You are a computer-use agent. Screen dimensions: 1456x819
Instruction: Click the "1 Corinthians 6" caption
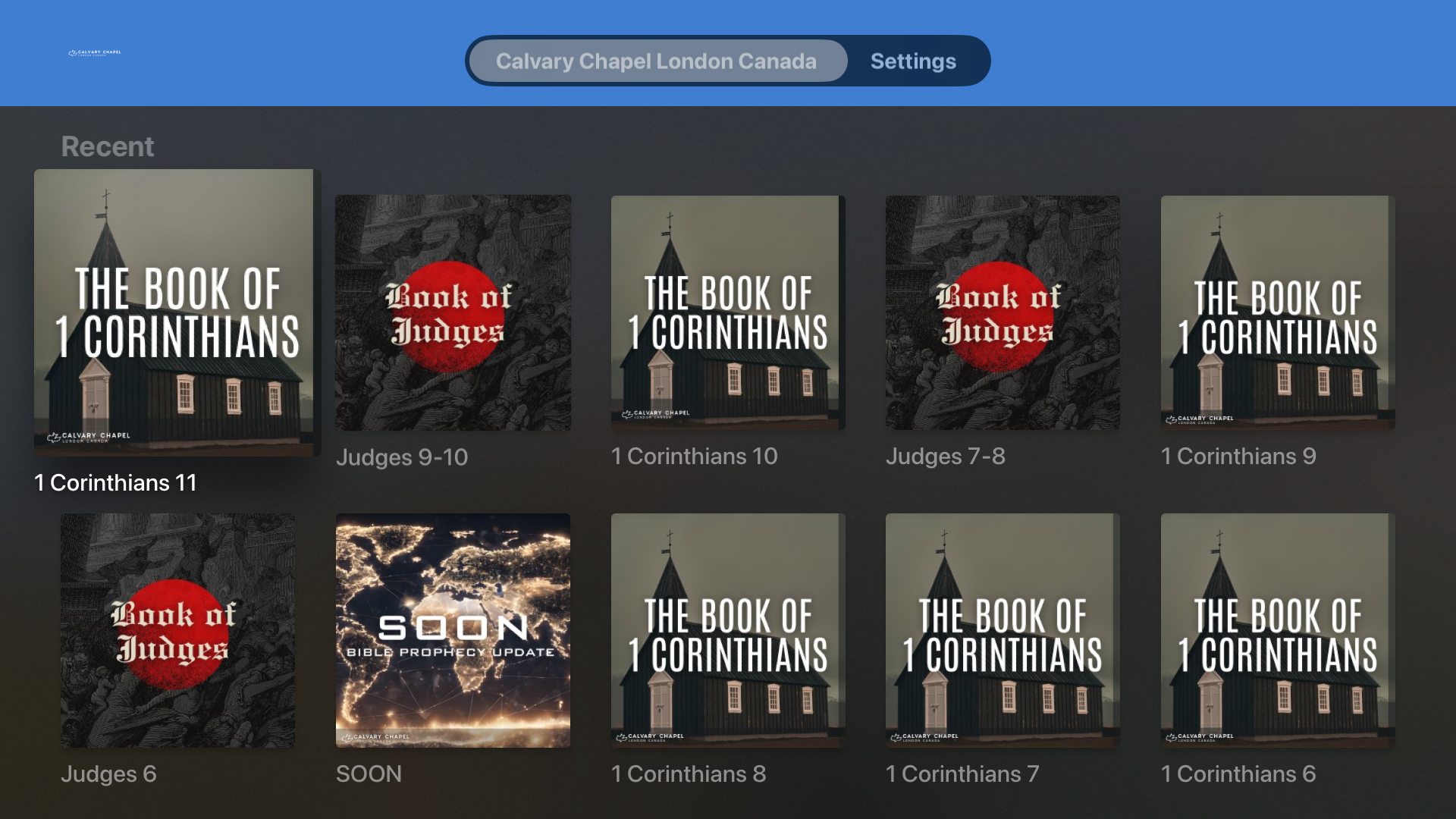[1238, 773]
